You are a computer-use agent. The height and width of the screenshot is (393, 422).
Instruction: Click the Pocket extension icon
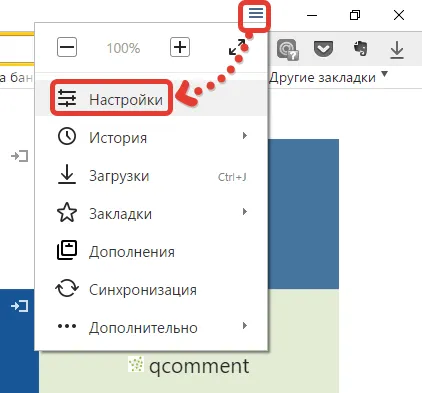(x=324, y=49)
